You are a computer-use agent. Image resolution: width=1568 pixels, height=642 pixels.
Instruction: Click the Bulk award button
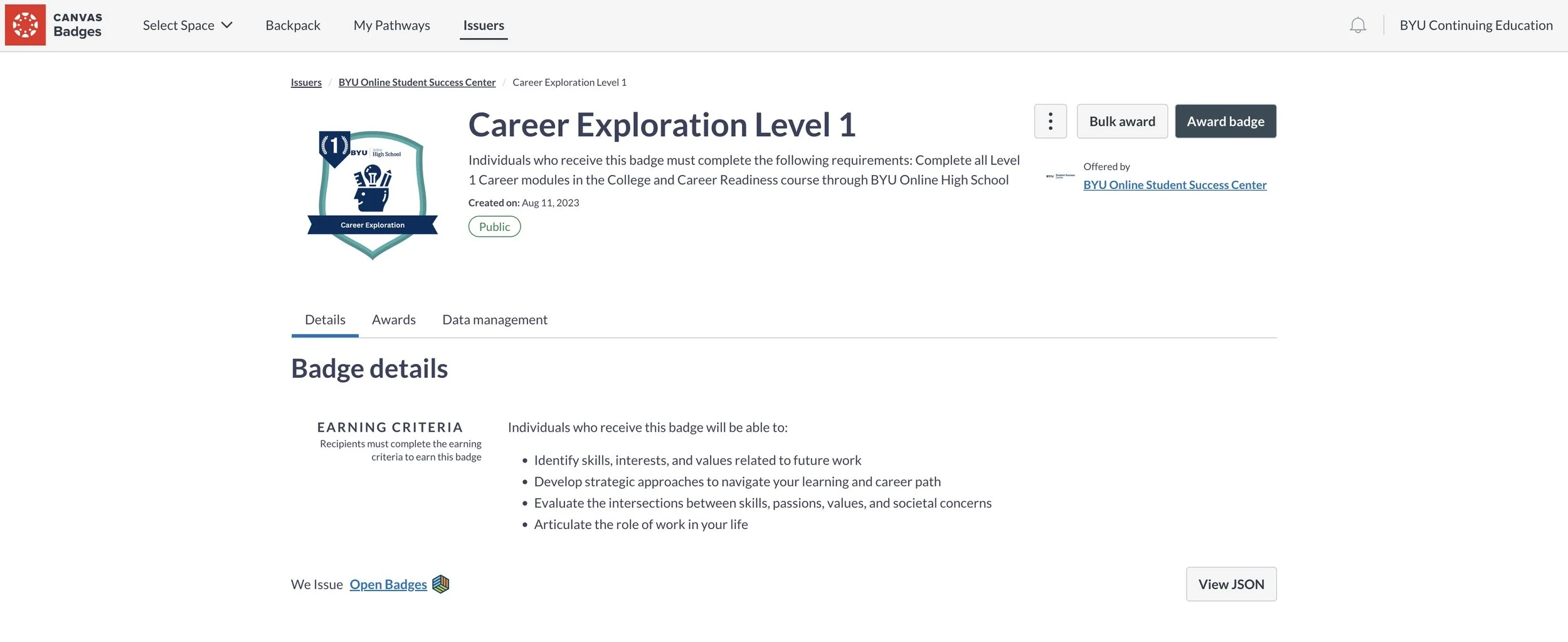[1122, 121]
